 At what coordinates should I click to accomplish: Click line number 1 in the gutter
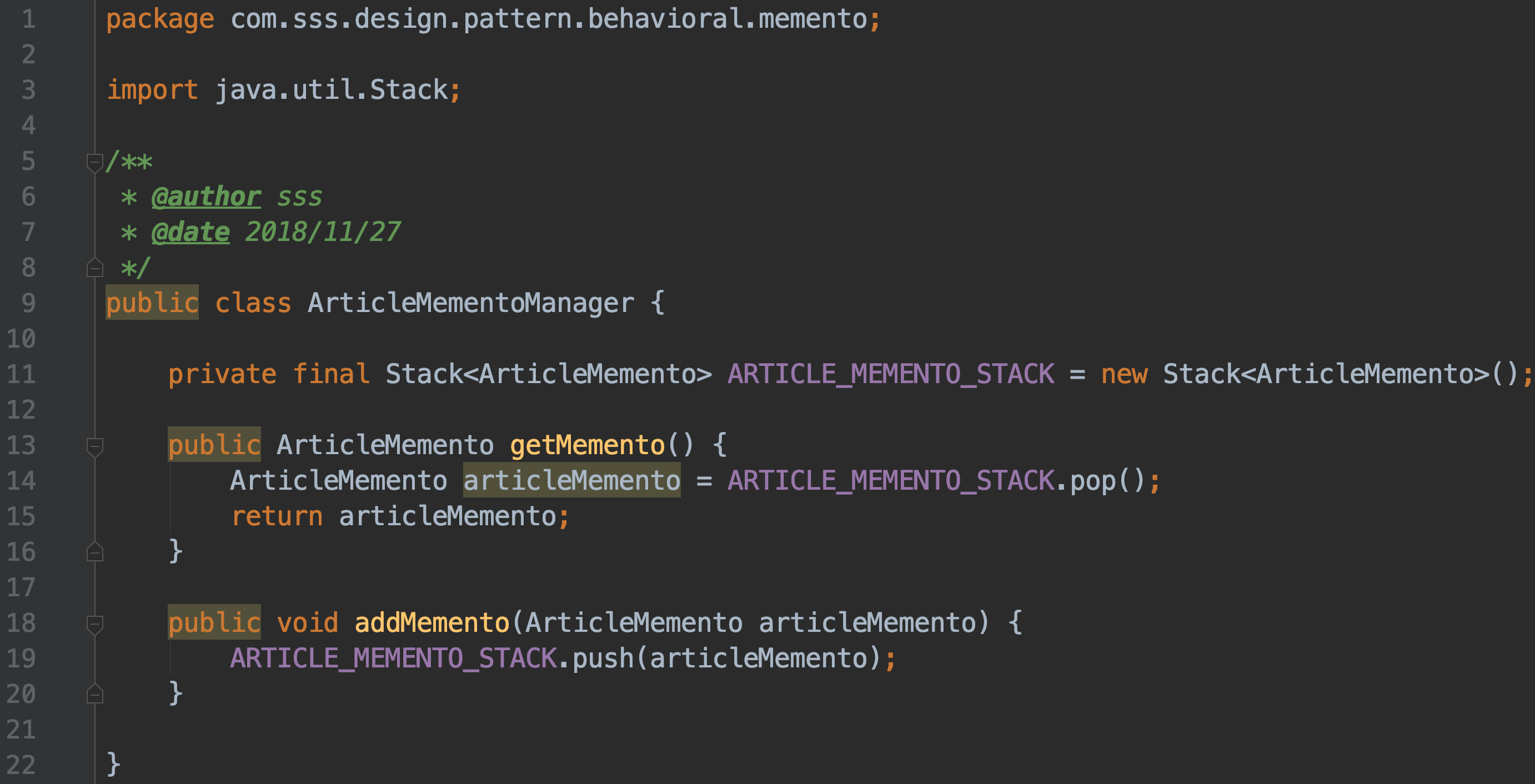point(29,19)
